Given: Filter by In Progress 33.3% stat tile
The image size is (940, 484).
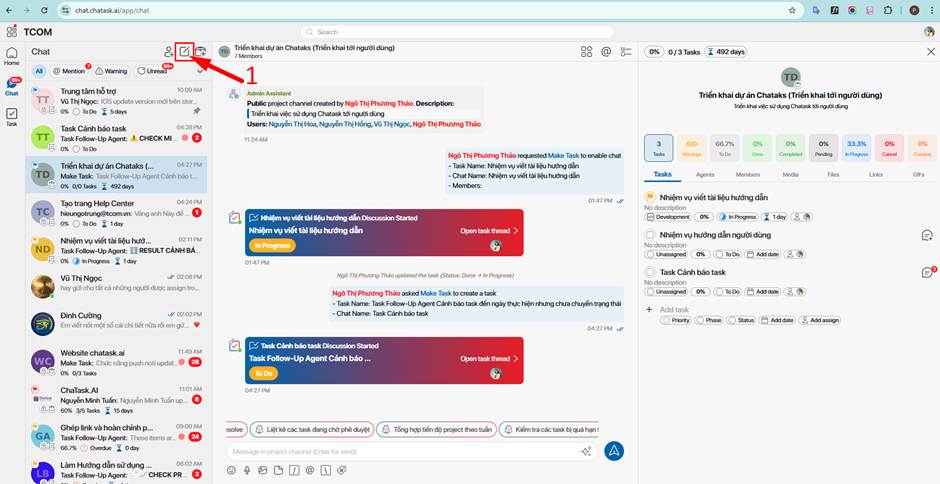Looking at the screenshot, I should (x=856, y=148).
